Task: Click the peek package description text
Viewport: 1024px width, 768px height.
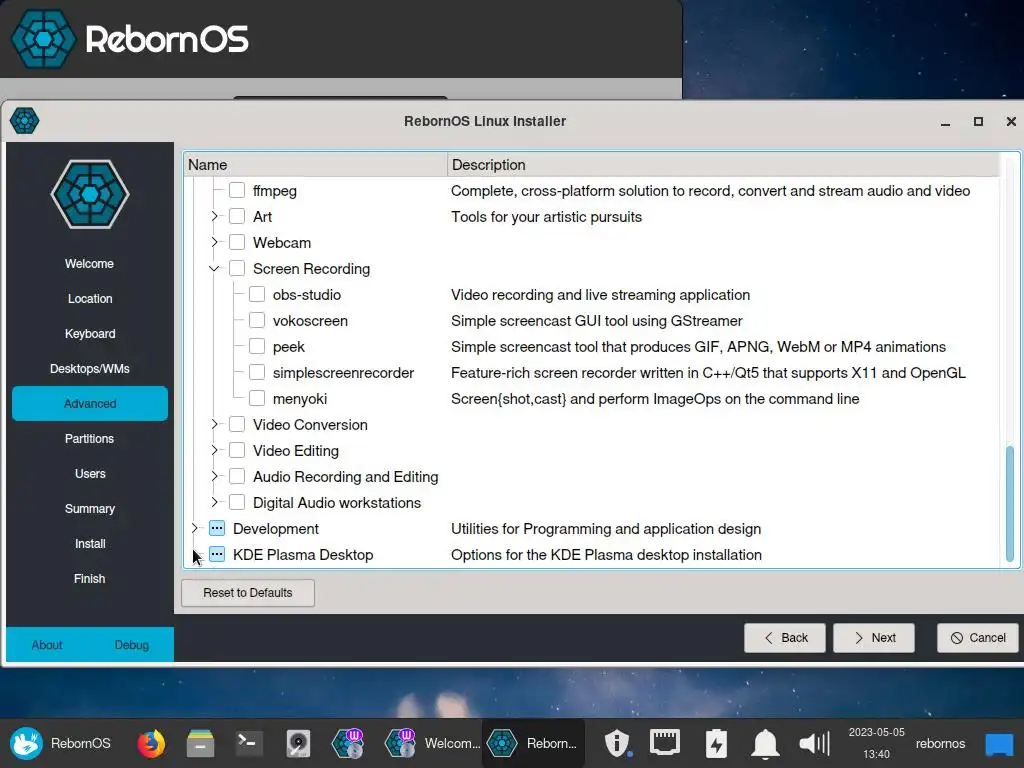Action: tap(698, 347)
